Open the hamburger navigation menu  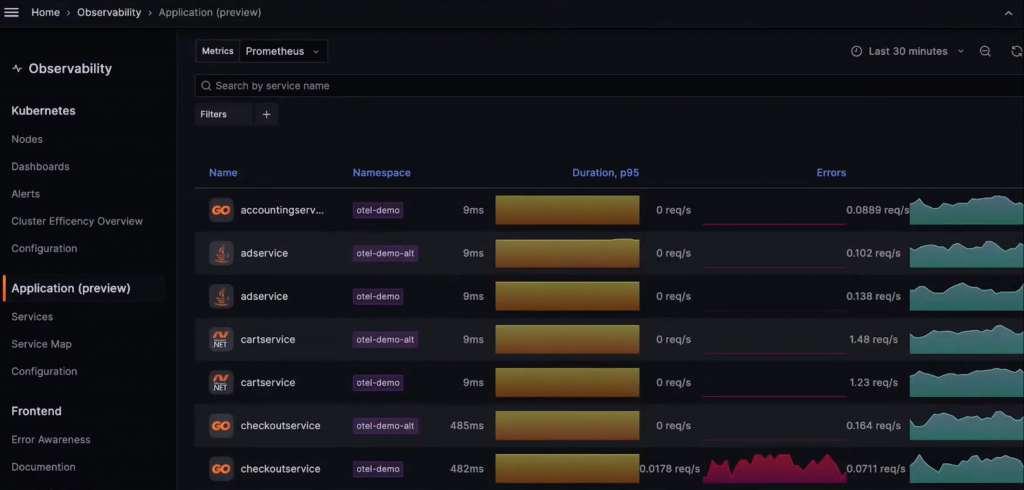12,12
